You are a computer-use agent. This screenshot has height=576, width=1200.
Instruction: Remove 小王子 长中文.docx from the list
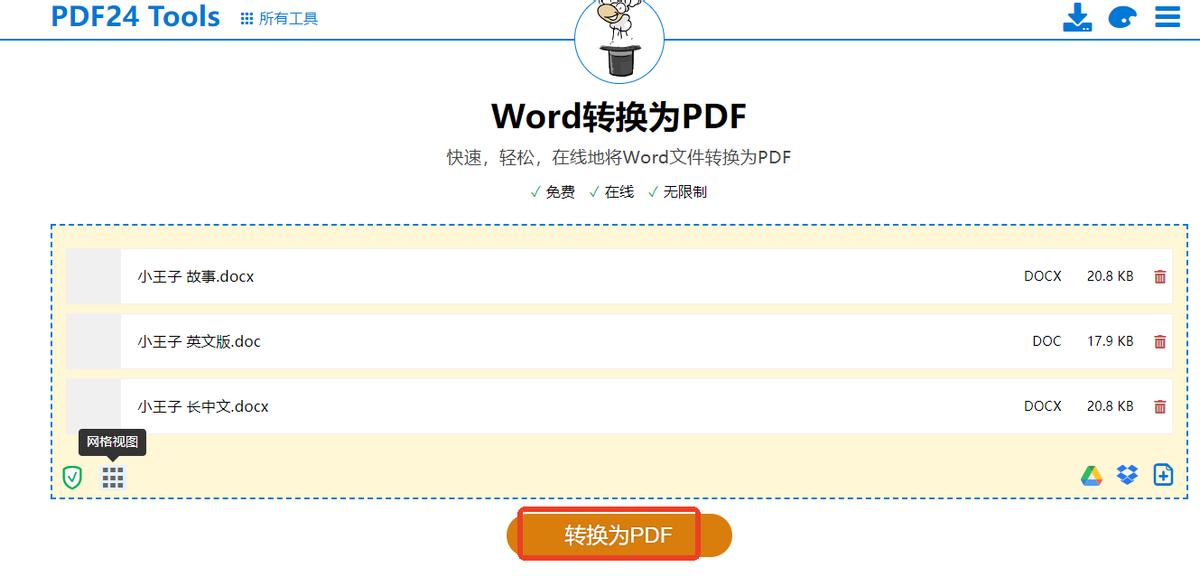pos(1160,406)
